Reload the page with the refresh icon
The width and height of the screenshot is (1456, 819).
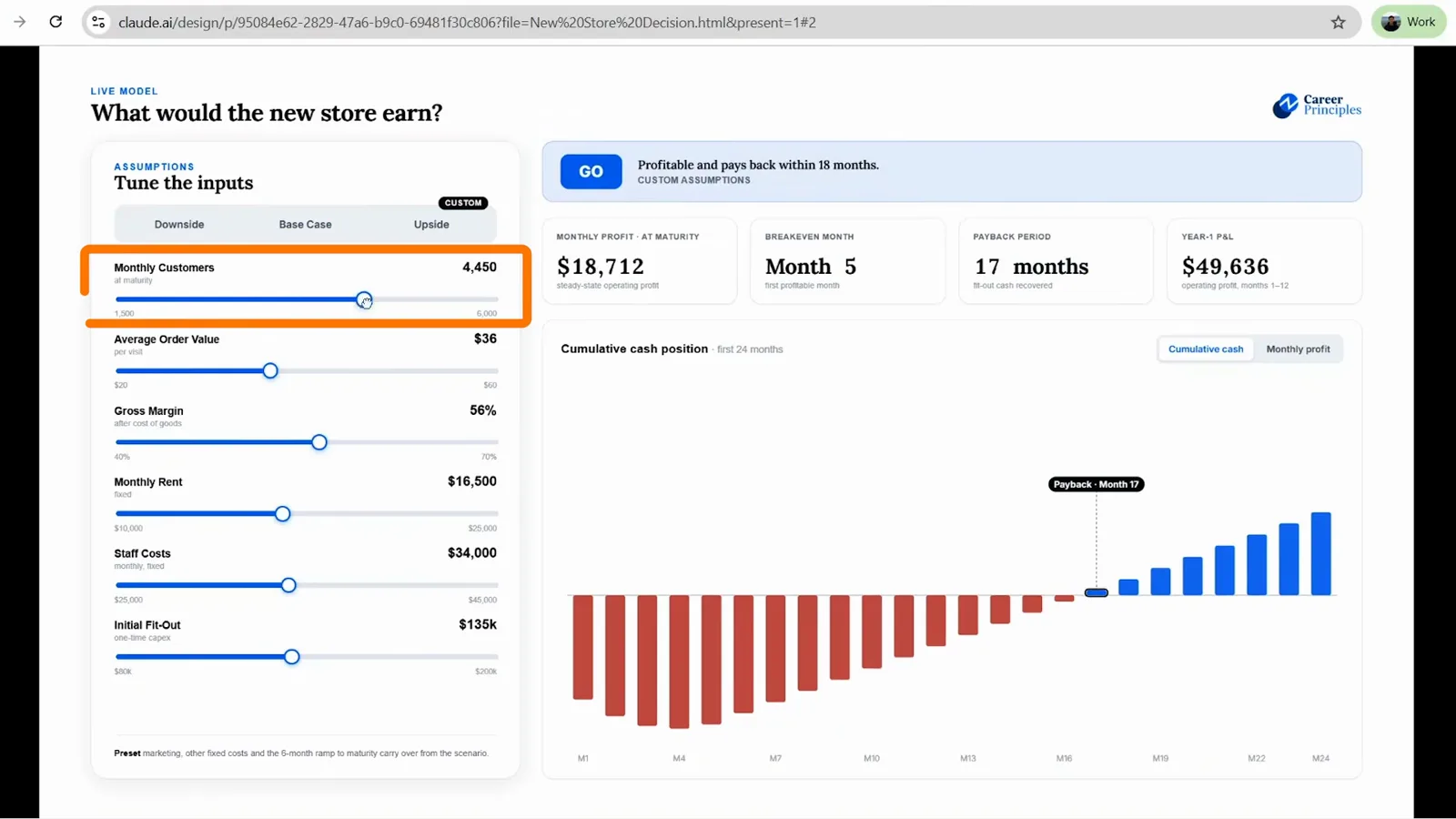[56, 22]
